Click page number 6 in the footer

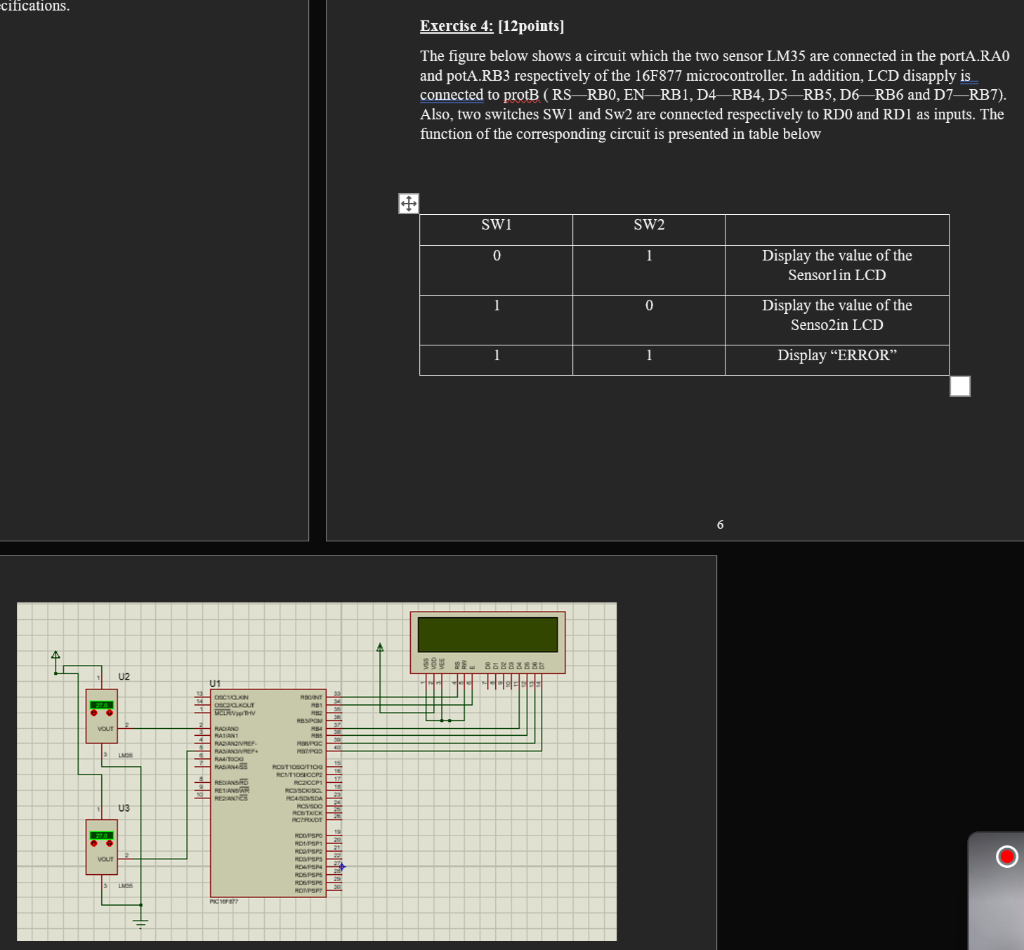[x=720, y=524]
